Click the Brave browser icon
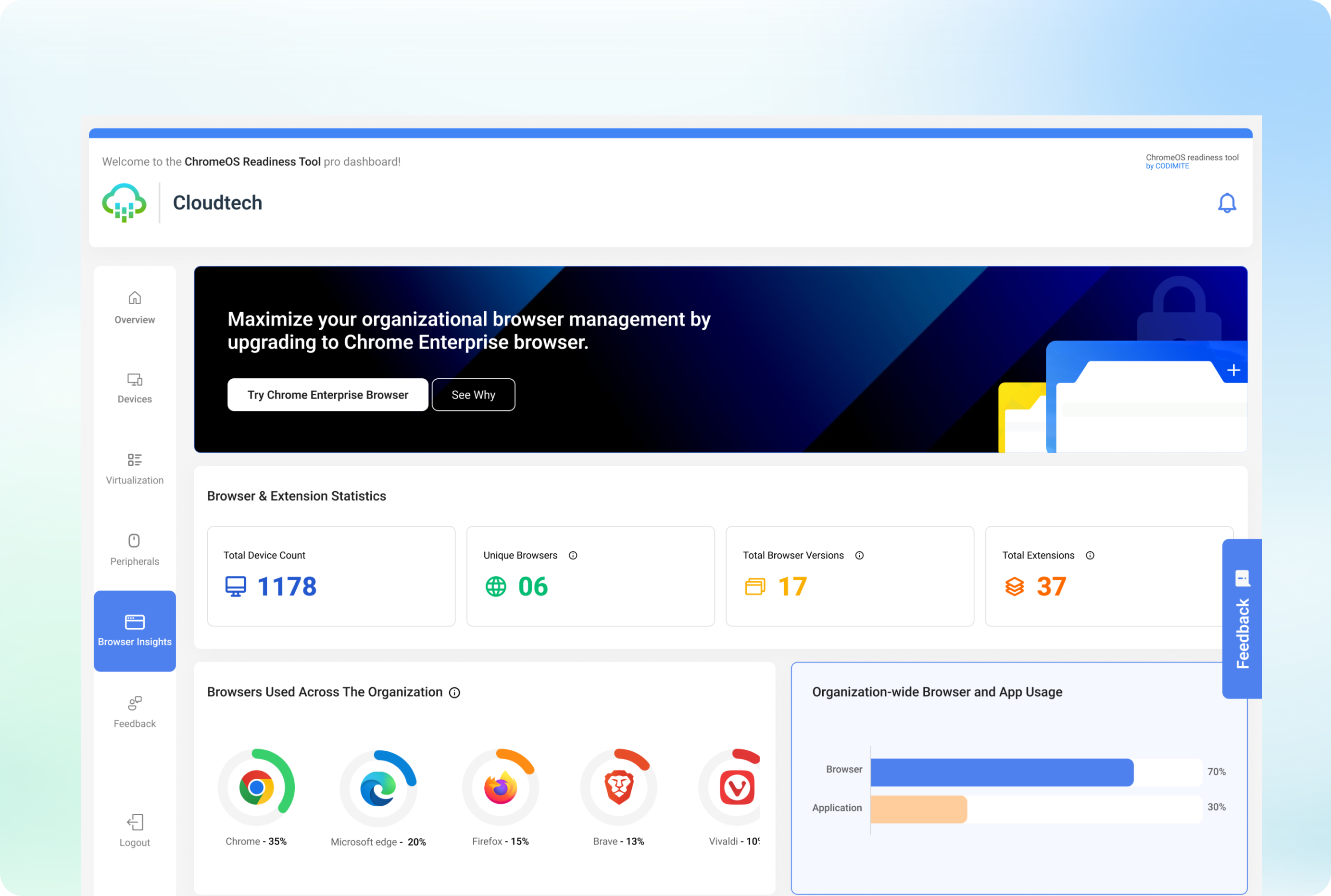The height and width of the screenshot is (896, 1331). pyautogui.click(x=619, y=786)
